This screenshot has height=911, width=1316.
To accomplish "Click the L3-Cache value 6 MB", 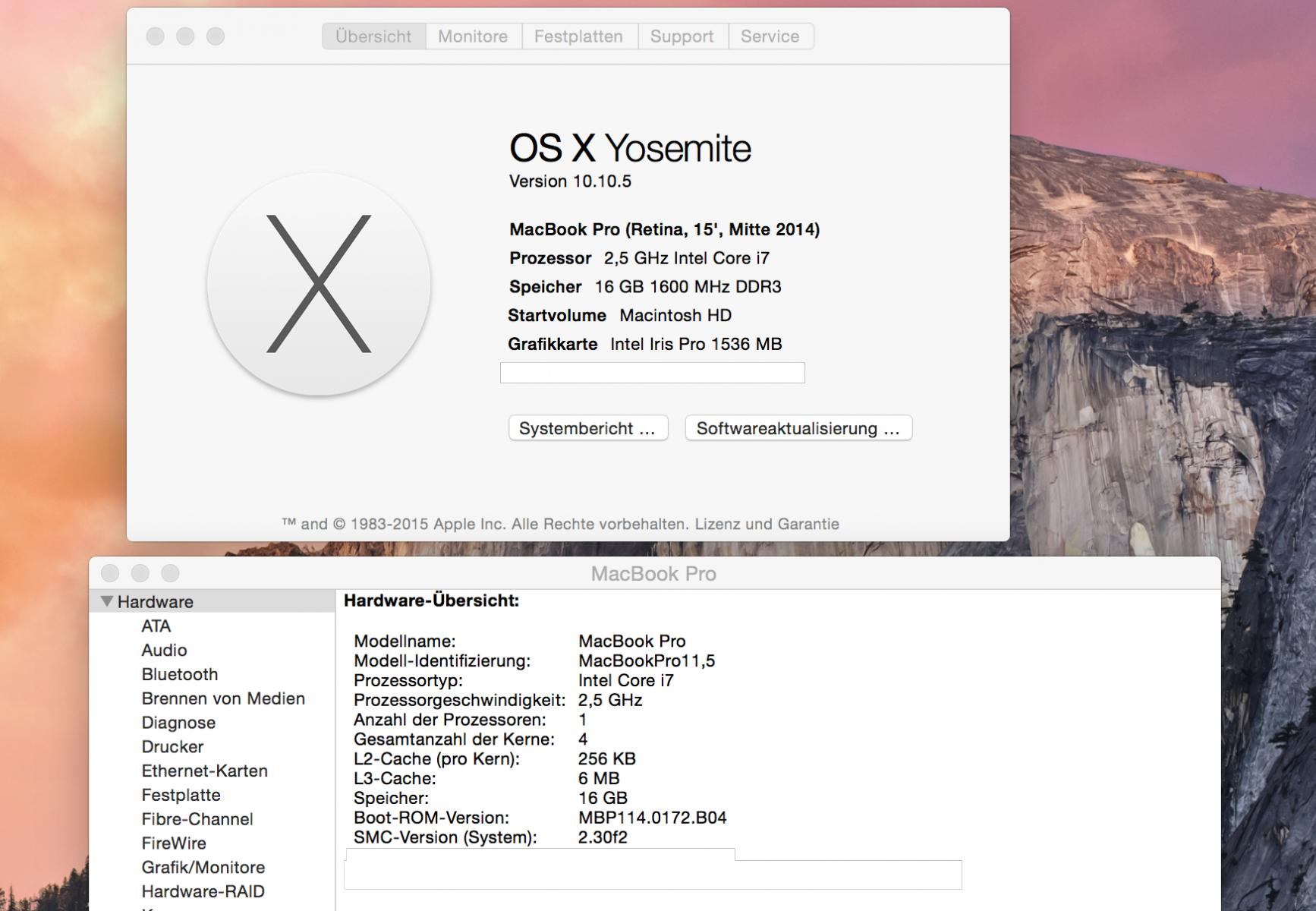I will pos(599,779).
